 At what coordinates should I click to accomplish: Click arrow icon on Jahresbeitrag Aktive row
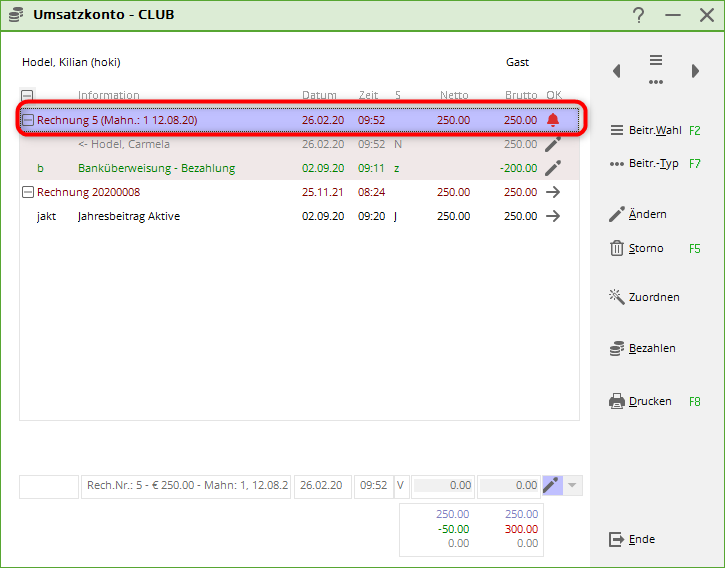point(553,216)
